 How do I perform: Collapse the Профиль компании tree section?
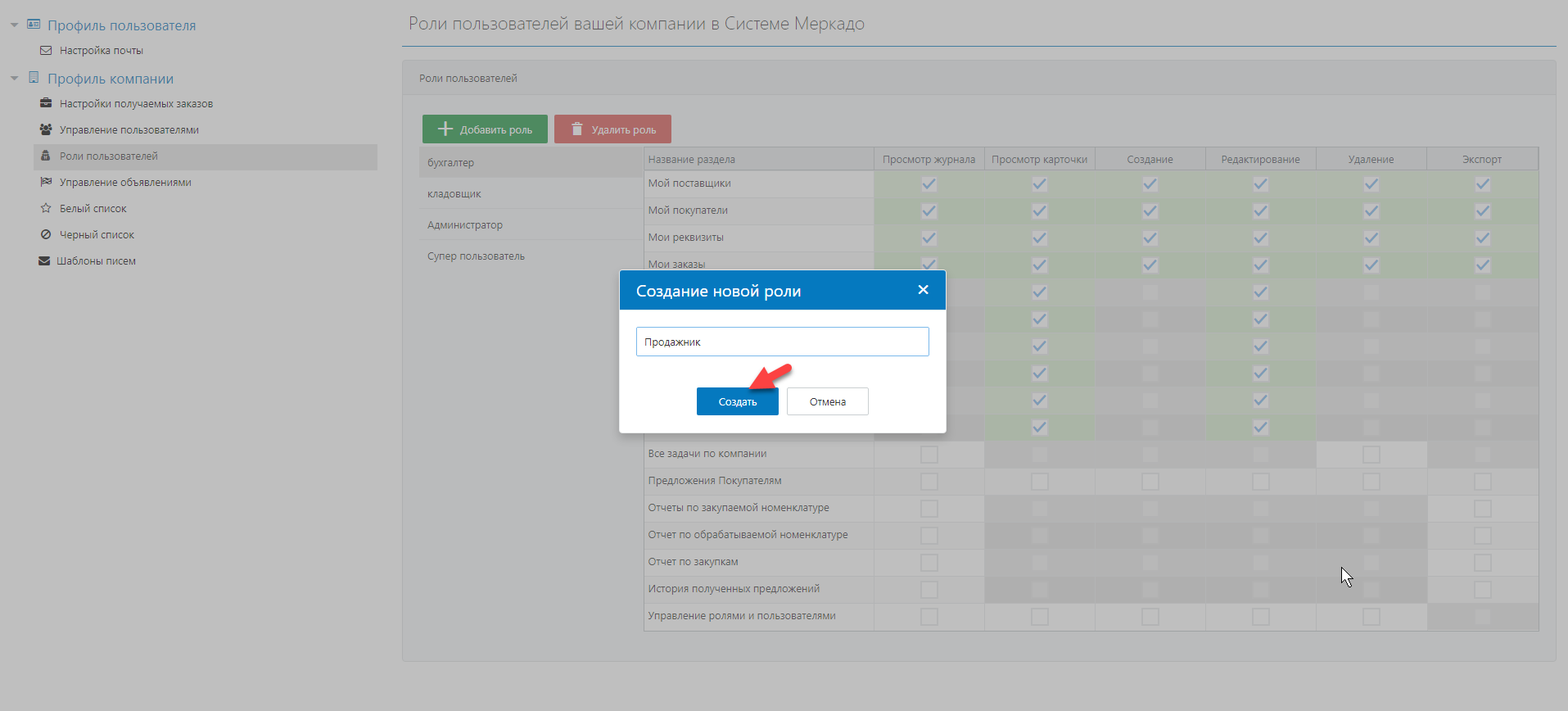[x=14, y=79]
